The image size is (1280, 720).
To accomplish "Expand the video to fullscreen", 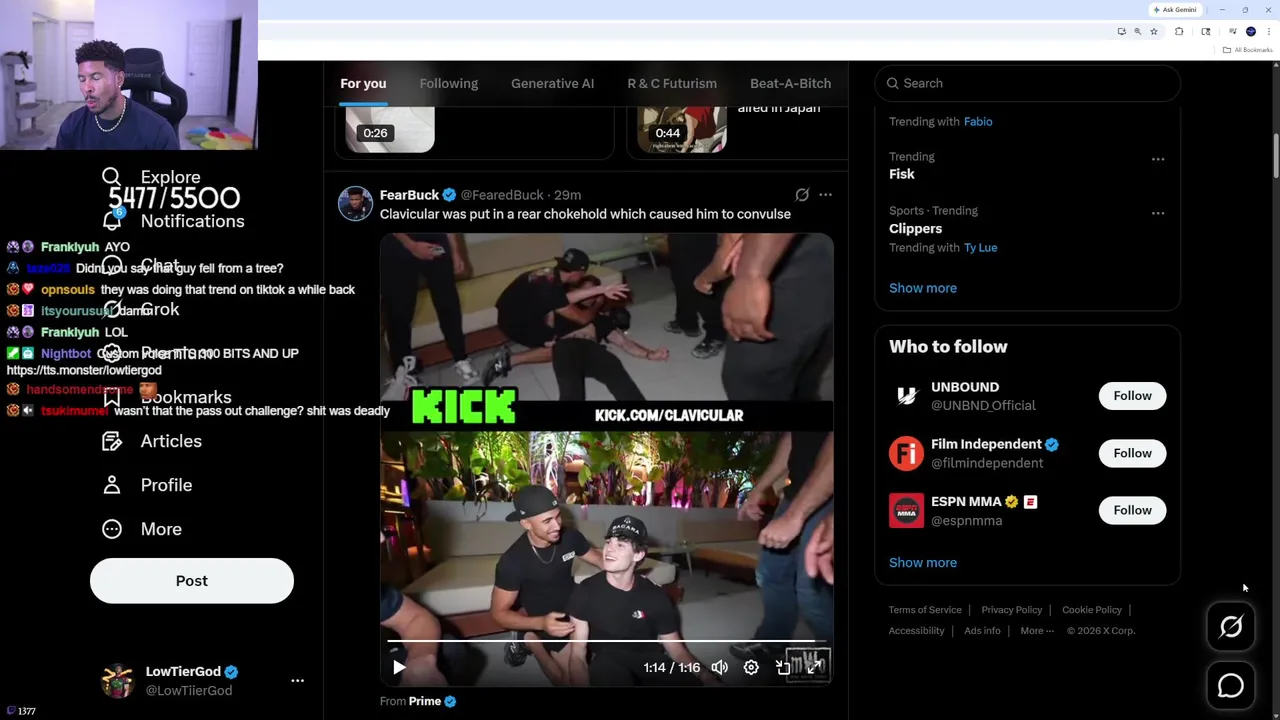I will click(x=814, y=667).
